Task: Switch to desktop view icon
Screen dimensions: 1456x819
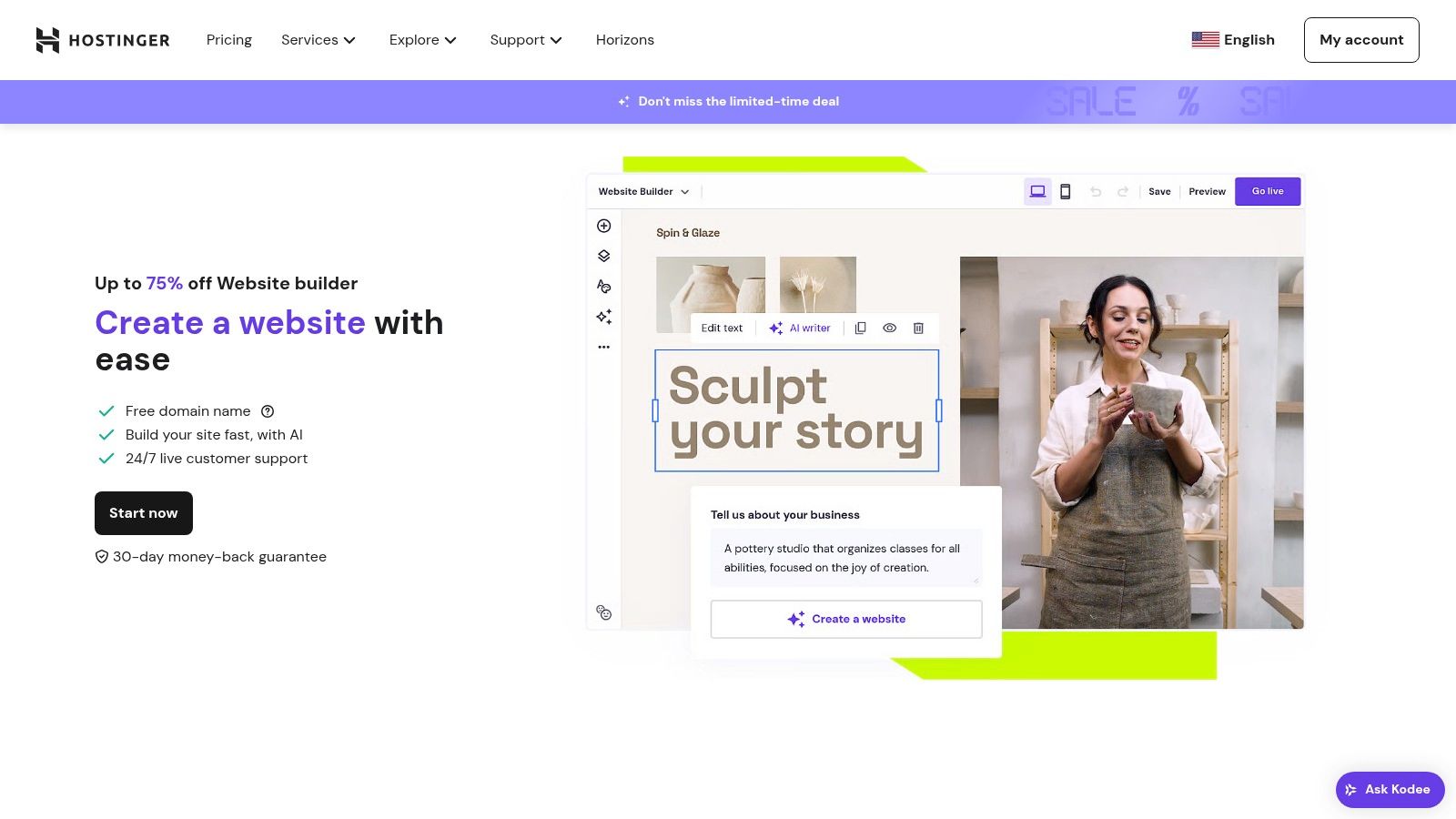Action: 1037,191
